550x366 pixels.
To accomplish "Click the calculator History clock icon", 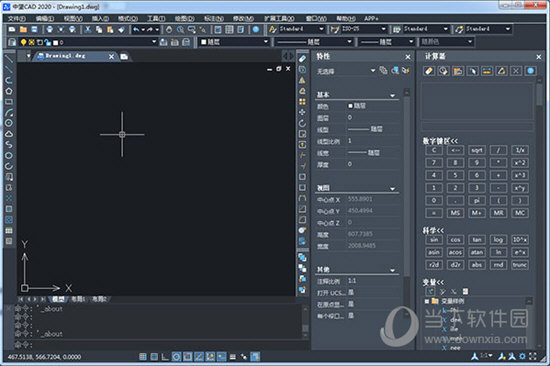I will click(443, 71).
